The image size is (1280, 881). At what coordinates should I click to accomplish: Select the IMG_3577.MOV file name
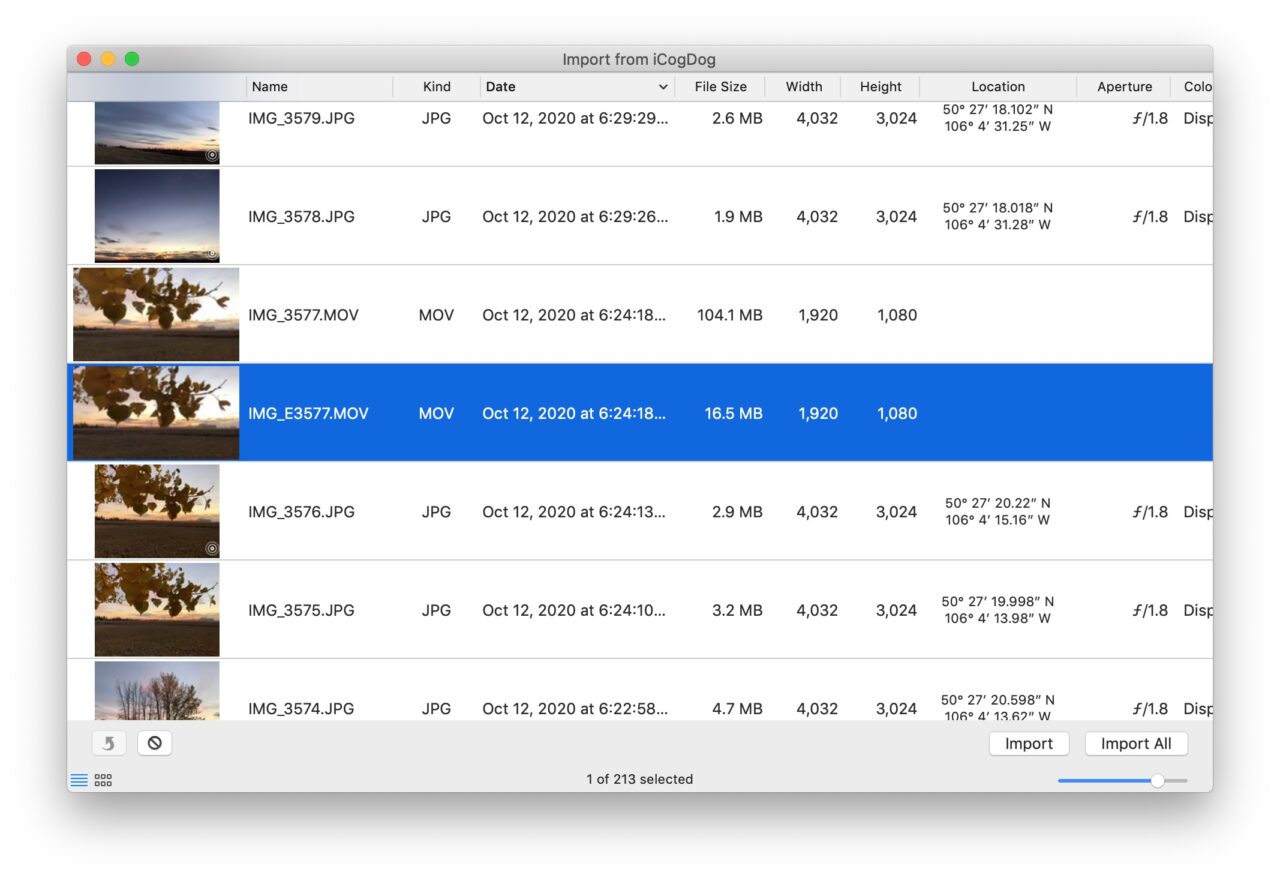click(303, 315)
